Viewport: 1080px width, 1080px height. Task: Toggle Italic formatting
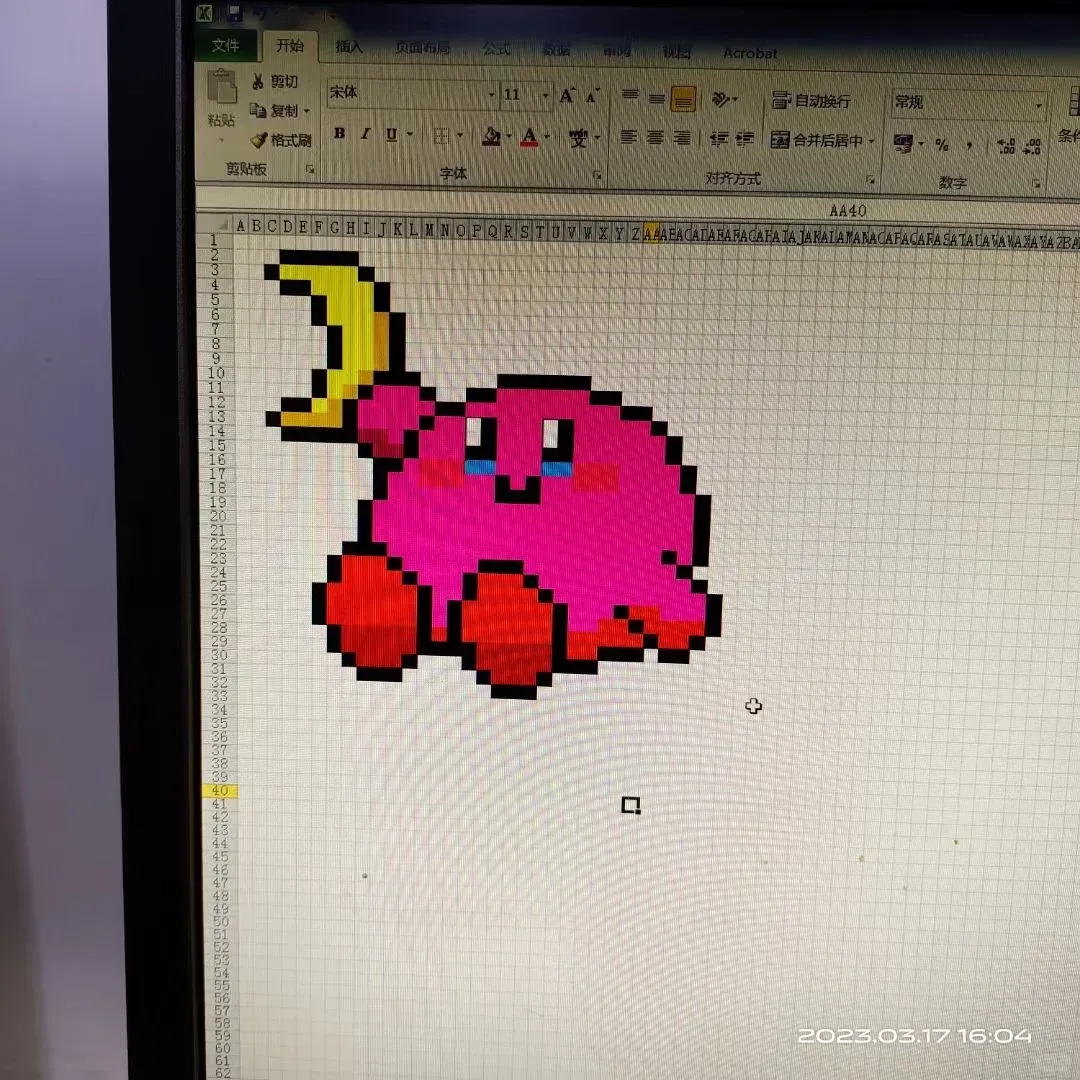(365, 134)
